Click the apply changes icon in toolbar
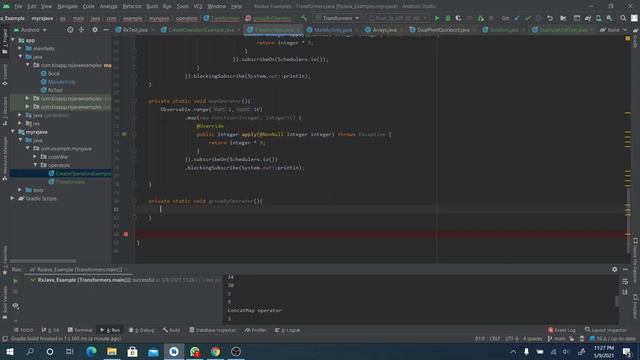This screenshot has height=360, width=640. pos(481,18)
